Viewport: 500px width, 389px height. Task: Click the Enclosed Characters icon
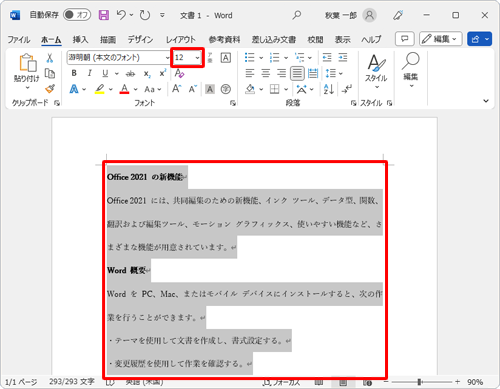226,89
